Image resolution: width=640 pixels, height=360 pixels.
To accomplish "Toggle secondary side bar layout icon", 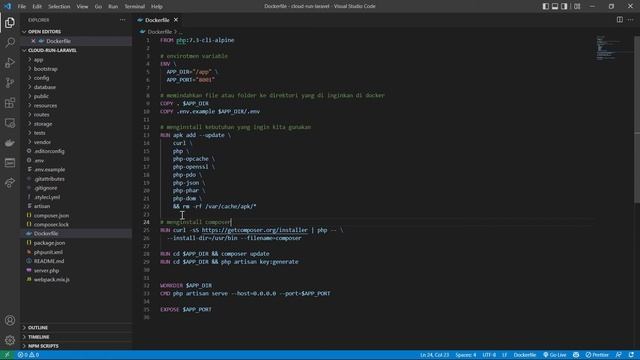I will 564,6.
